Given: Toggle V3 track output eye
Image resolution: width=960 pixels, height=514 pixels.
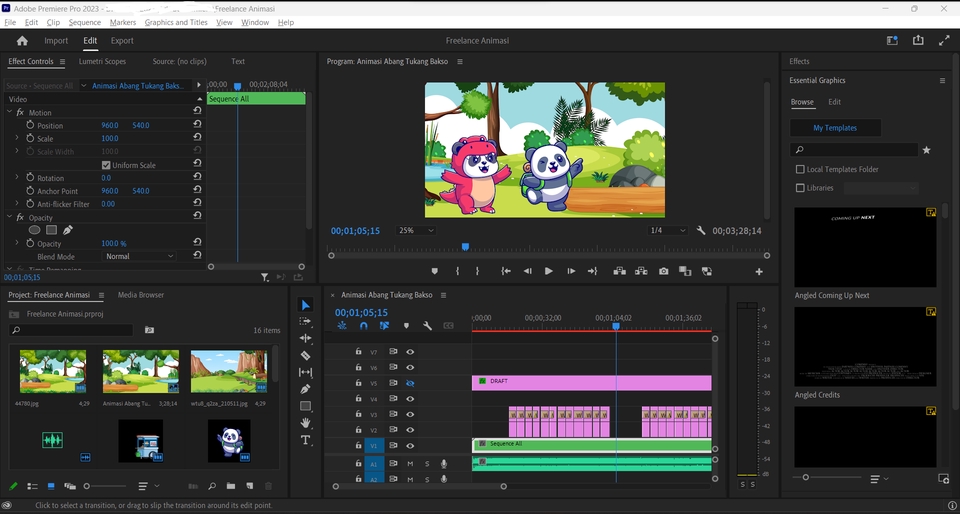Looking at the screenshot, I should click(410, 415).
